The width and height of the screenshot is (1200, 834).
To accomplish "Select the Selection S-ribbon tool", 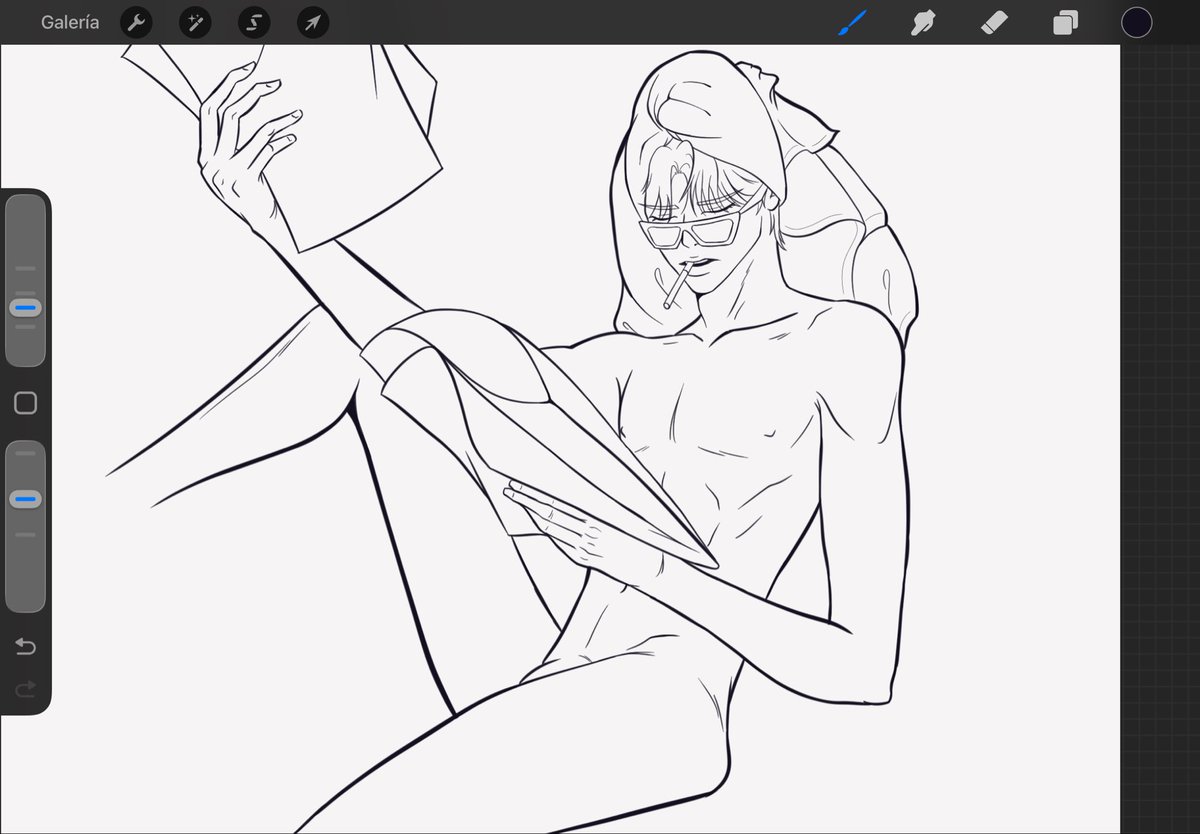I will [254, 23].
